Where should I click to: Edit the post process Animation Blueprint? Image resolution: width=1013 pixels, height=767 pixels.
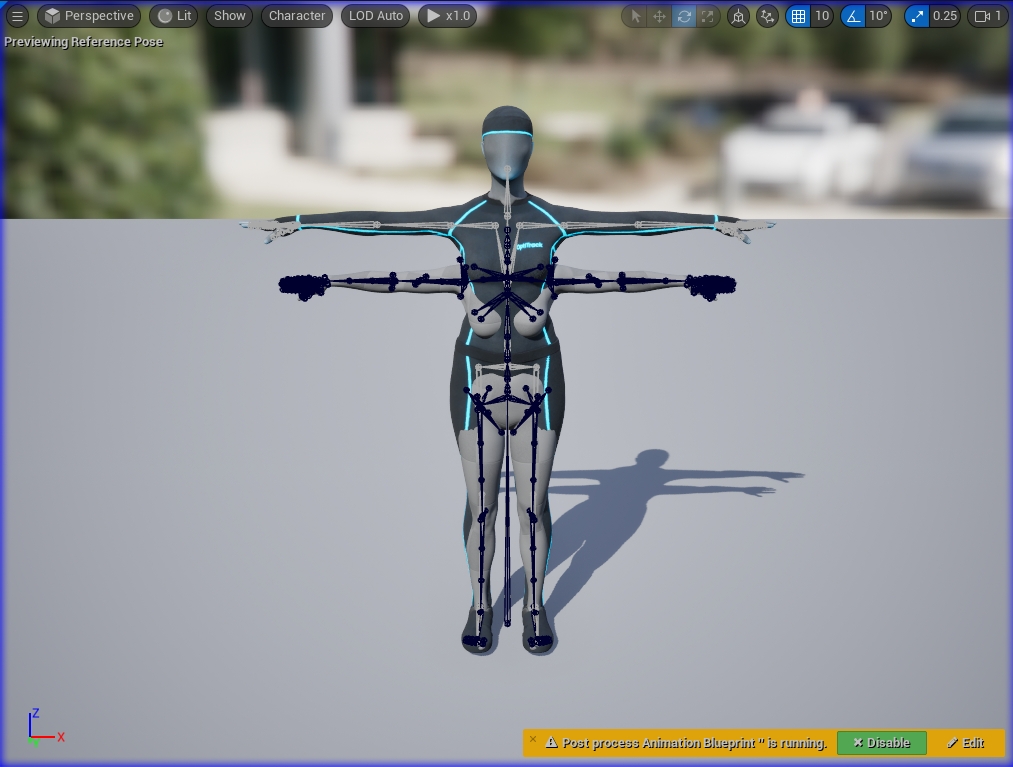pyautogui.click(x=966, y=743)
